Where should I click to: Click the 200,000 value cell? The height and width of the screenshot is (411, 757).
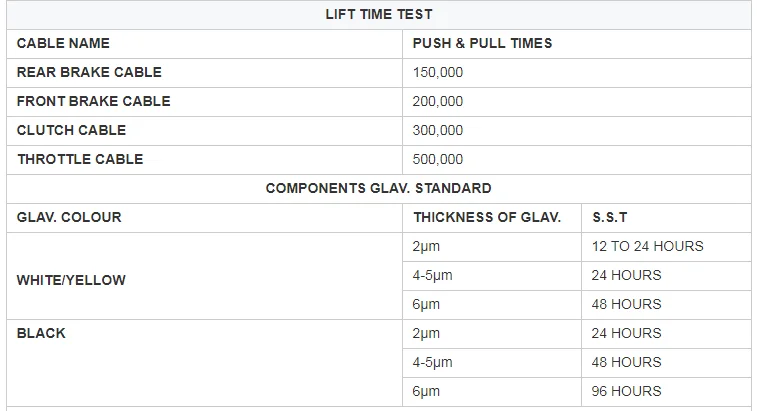(x=438, y=102)
